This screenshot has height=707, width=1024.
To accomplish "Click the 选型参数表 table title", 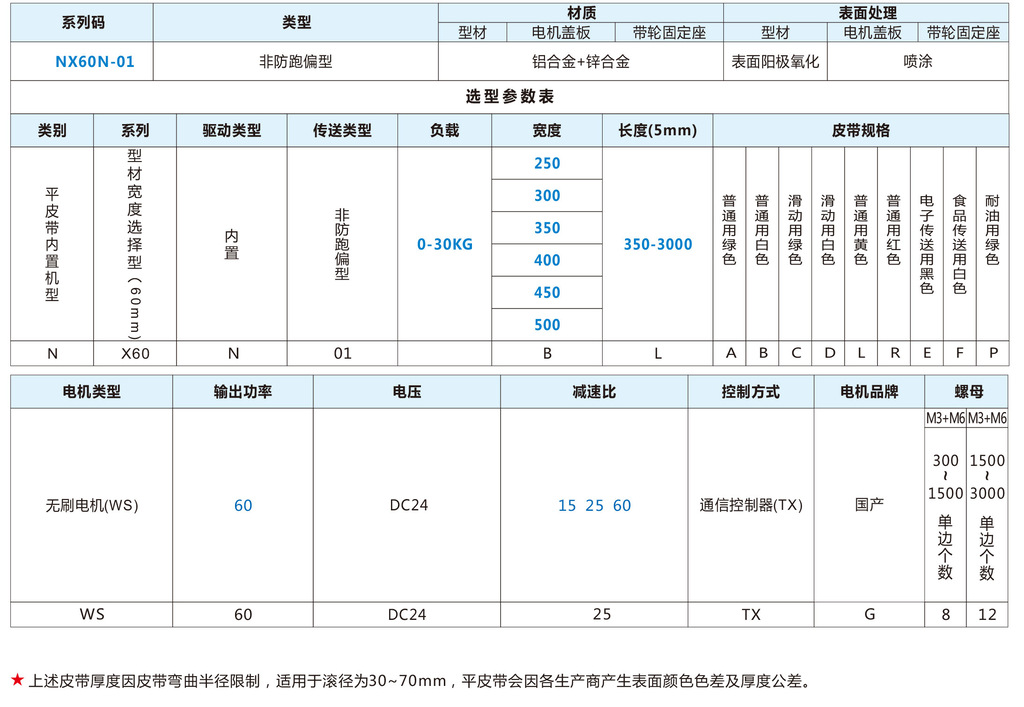I will 509,97.
